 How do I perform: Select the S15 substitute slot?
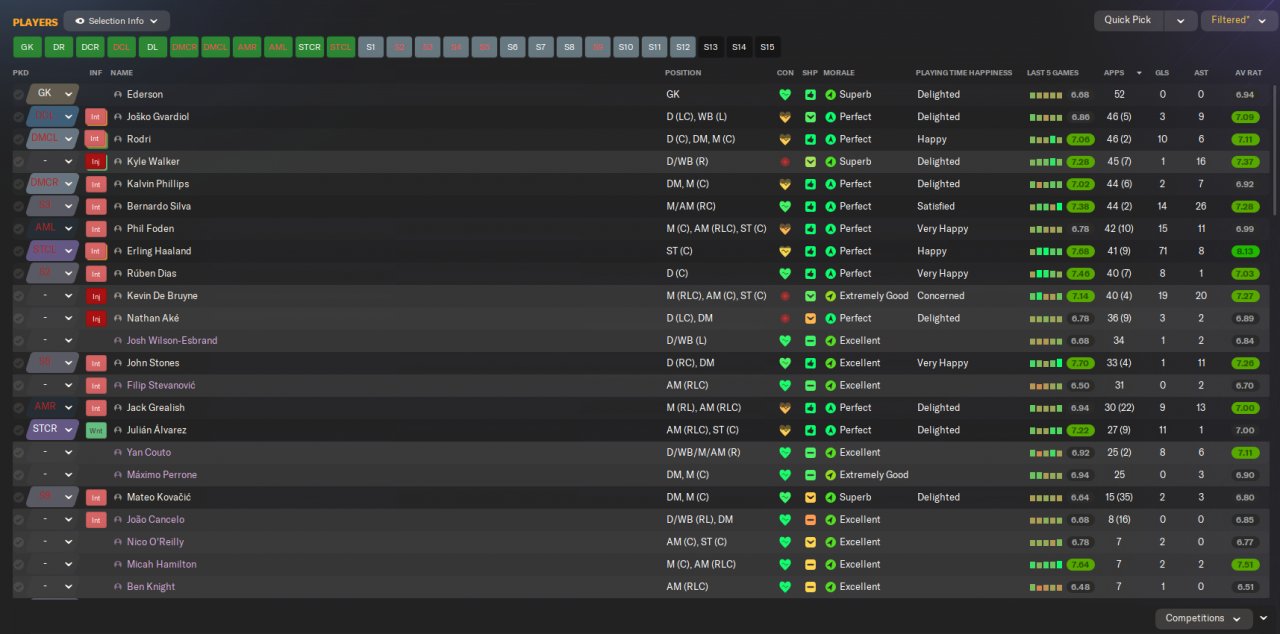pyautogui.click(x=767, y=47)
